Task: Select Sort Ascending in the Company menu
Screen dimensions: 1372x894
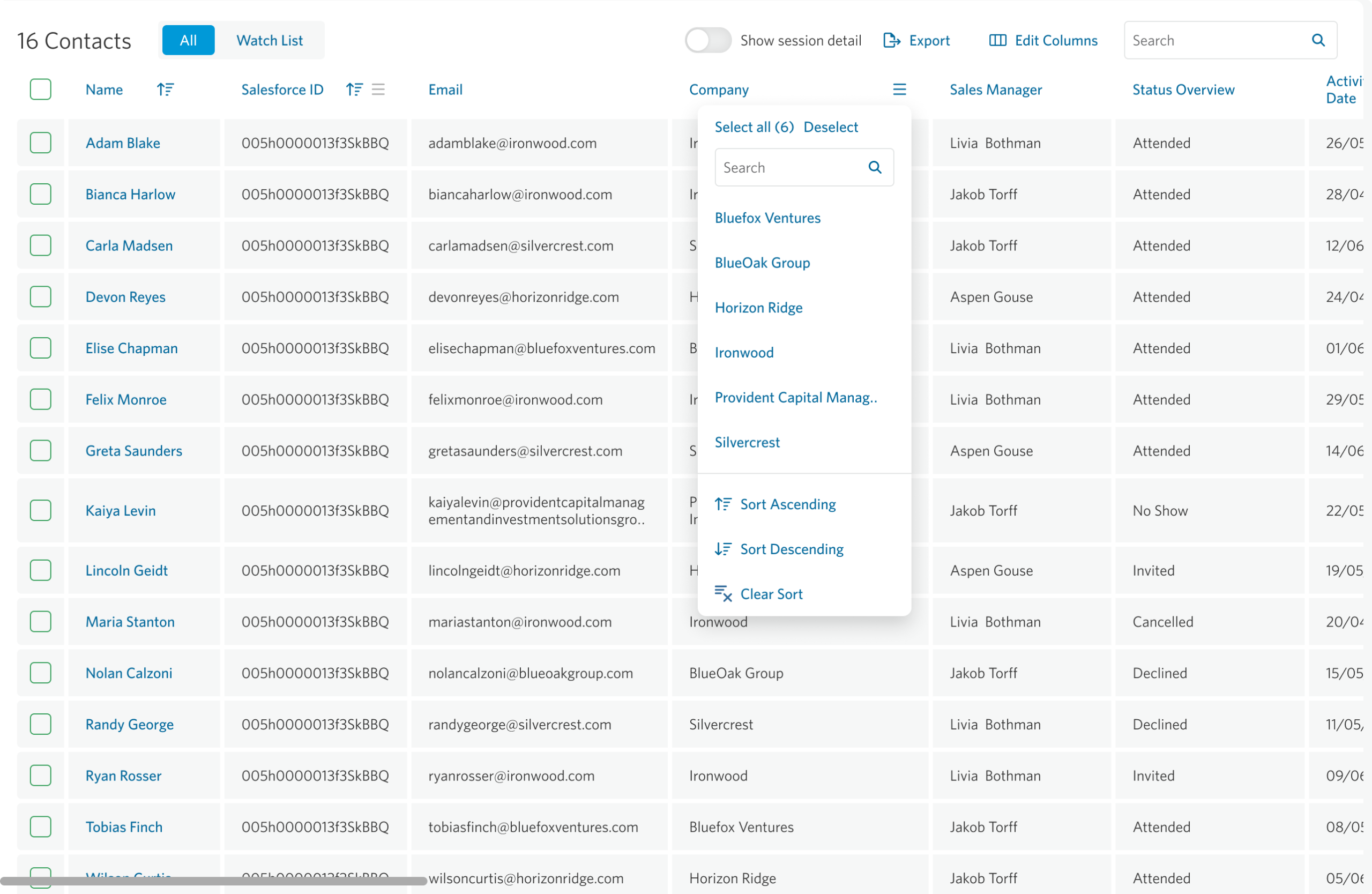Action: pyautogui.click(x=788, y=504)
